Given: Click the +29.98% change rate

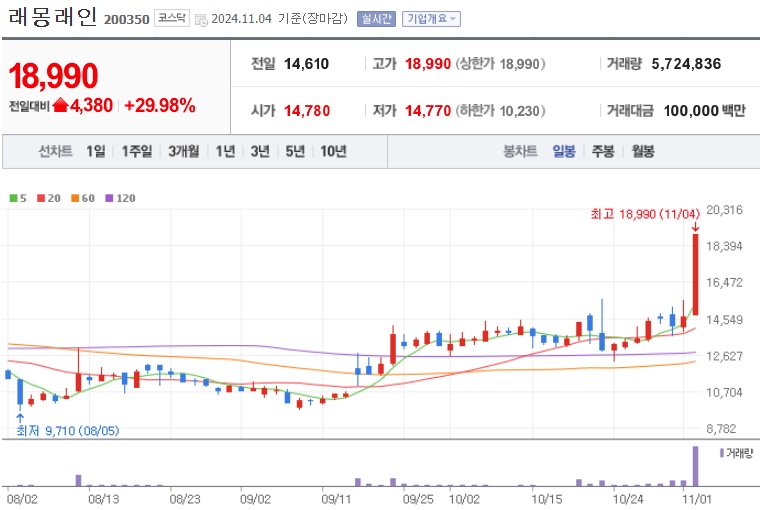Looking at the screenshot, I should click(160, 105).
